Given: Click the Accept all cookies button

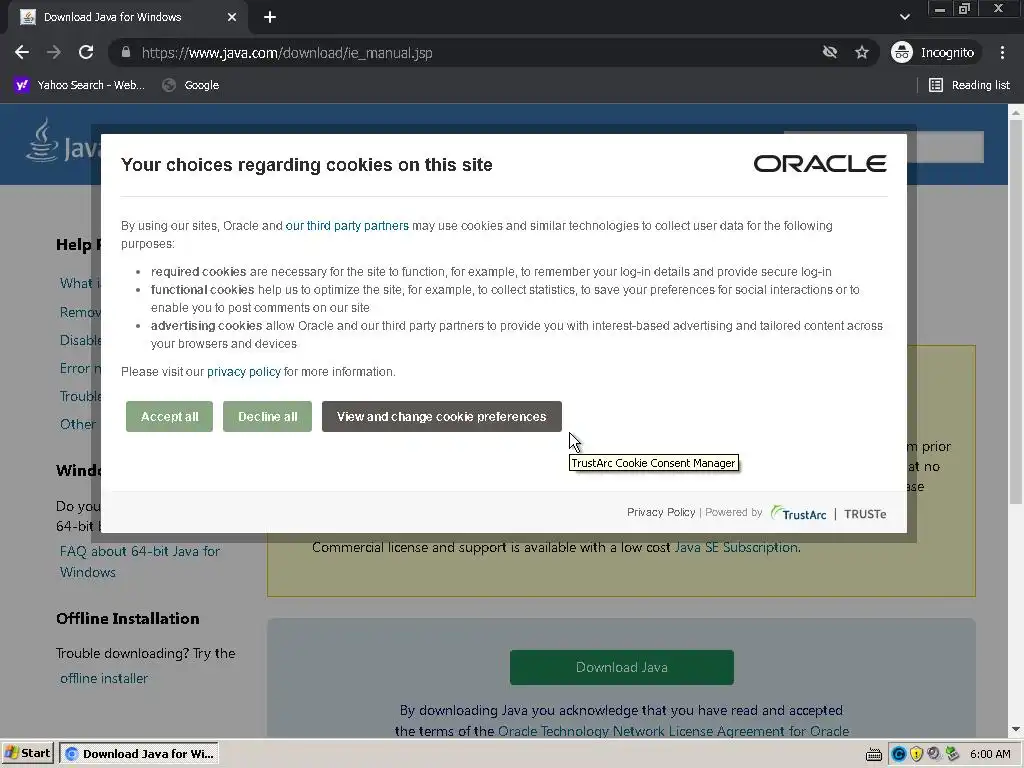Looking at the screenshot, I should (x=169, y=417).
